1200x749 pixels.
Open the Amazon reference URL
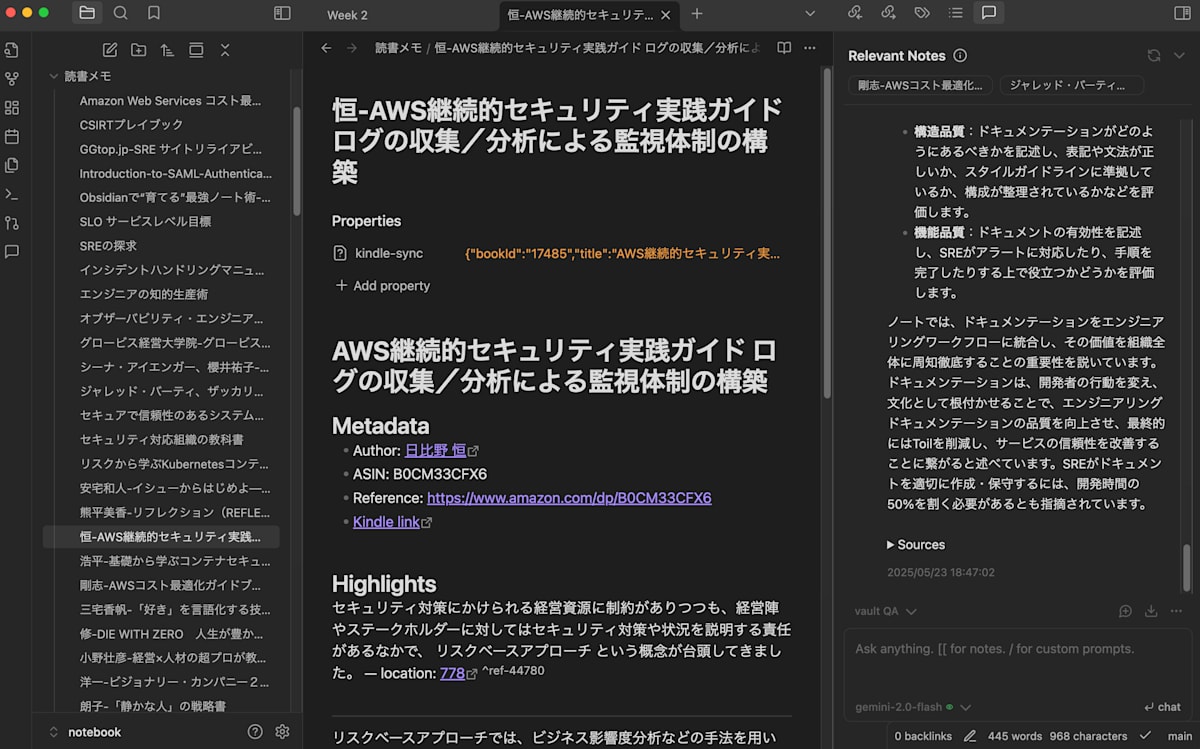(569, 498)
